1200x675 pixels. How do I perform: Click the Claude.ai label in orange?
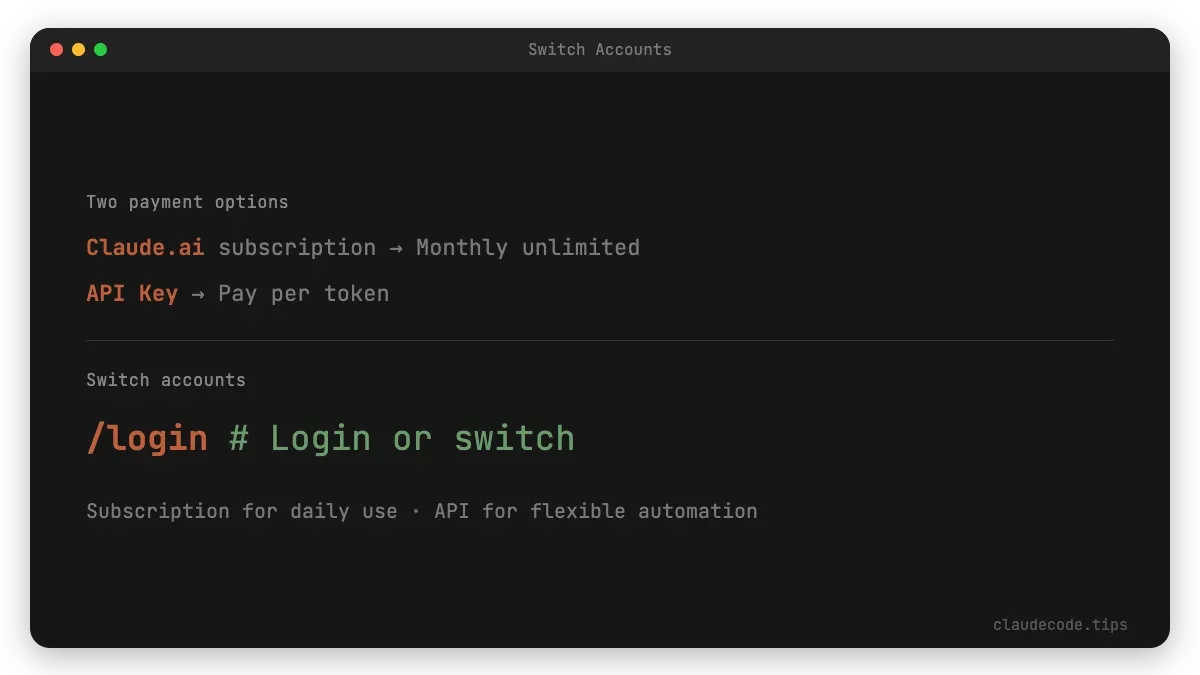144,247
